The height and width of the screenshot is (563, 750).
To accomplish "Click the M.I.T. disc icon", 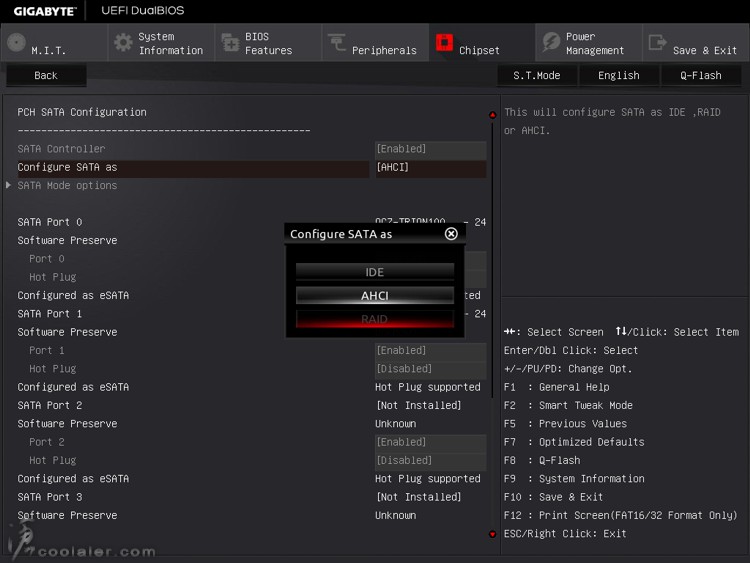I will 16,43.
